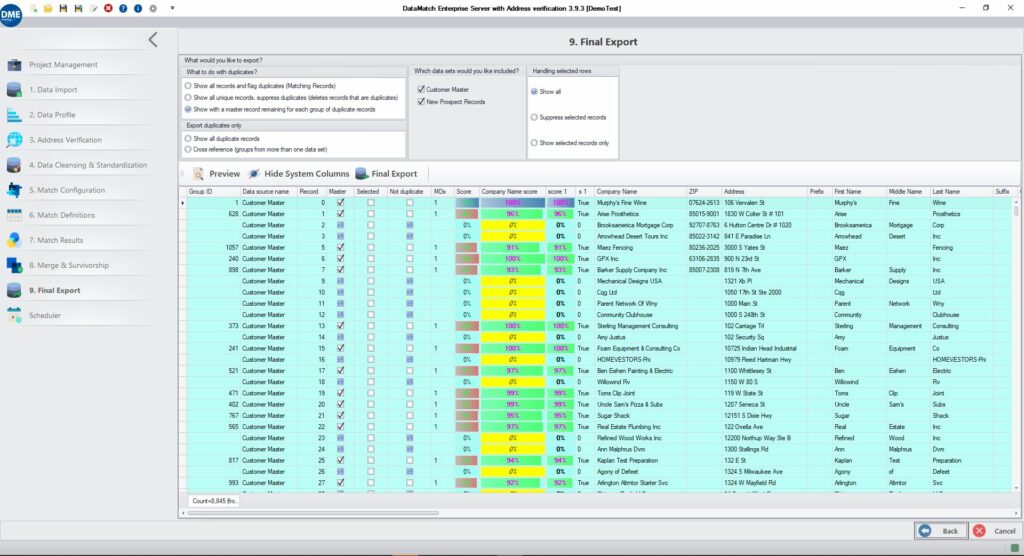
Task: Collapse the left navigation panel with chevron
Action: pos(153,40)
